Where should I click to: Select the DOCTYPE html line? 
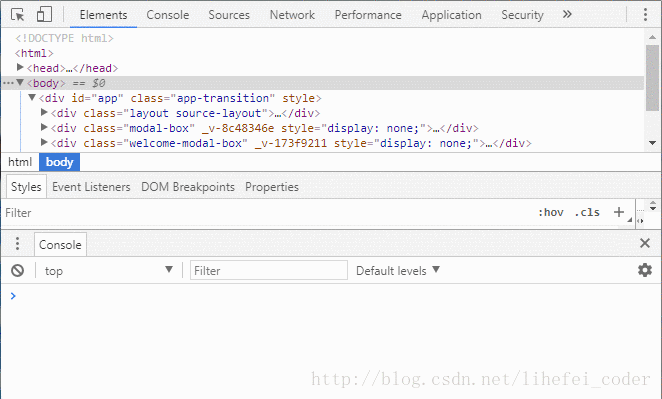65,38
